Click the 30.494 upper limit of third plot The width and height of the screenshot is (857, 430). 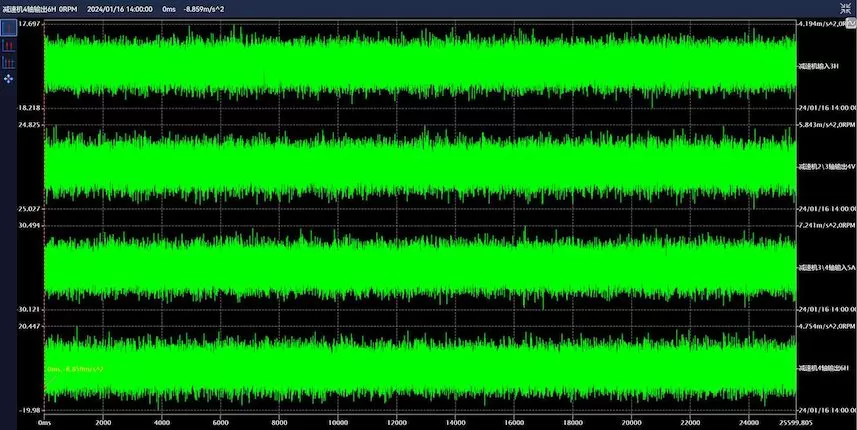coord(28,226)
